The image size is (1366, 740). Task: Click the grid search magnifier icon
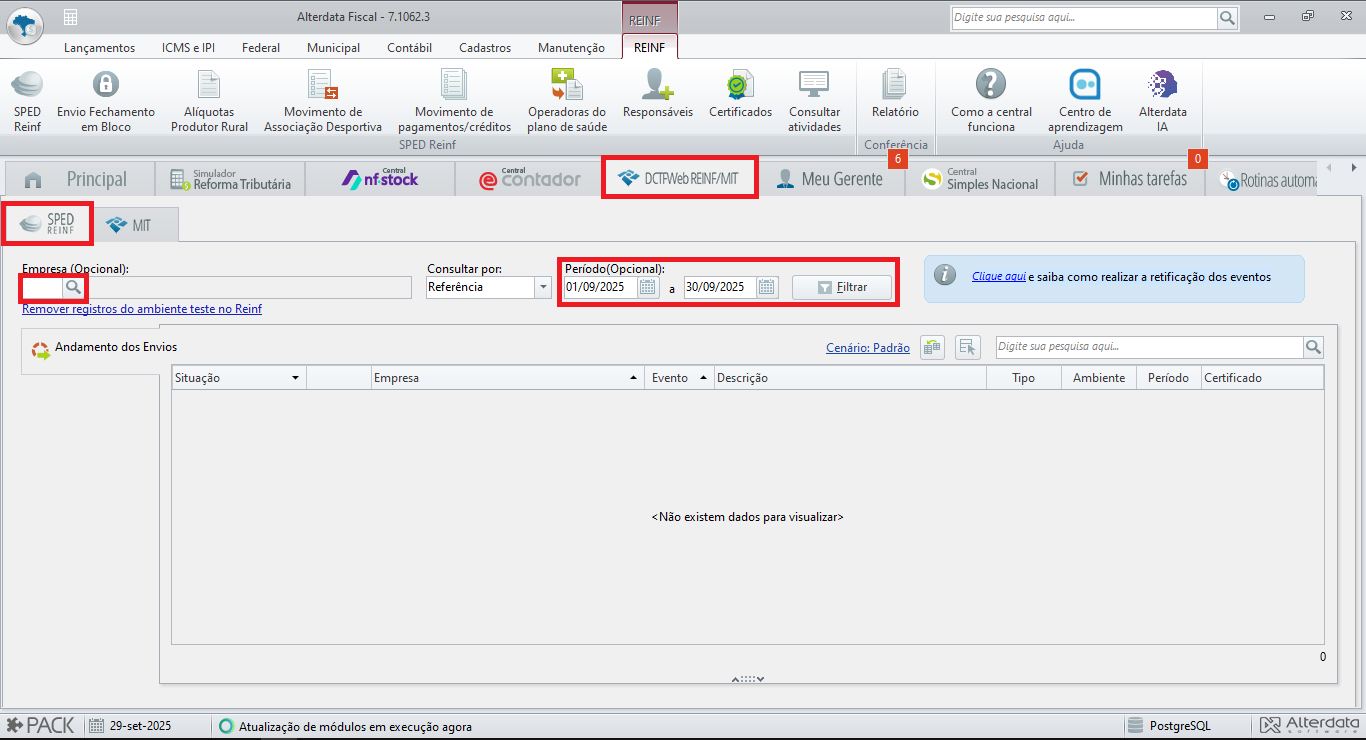(1313, 347)
